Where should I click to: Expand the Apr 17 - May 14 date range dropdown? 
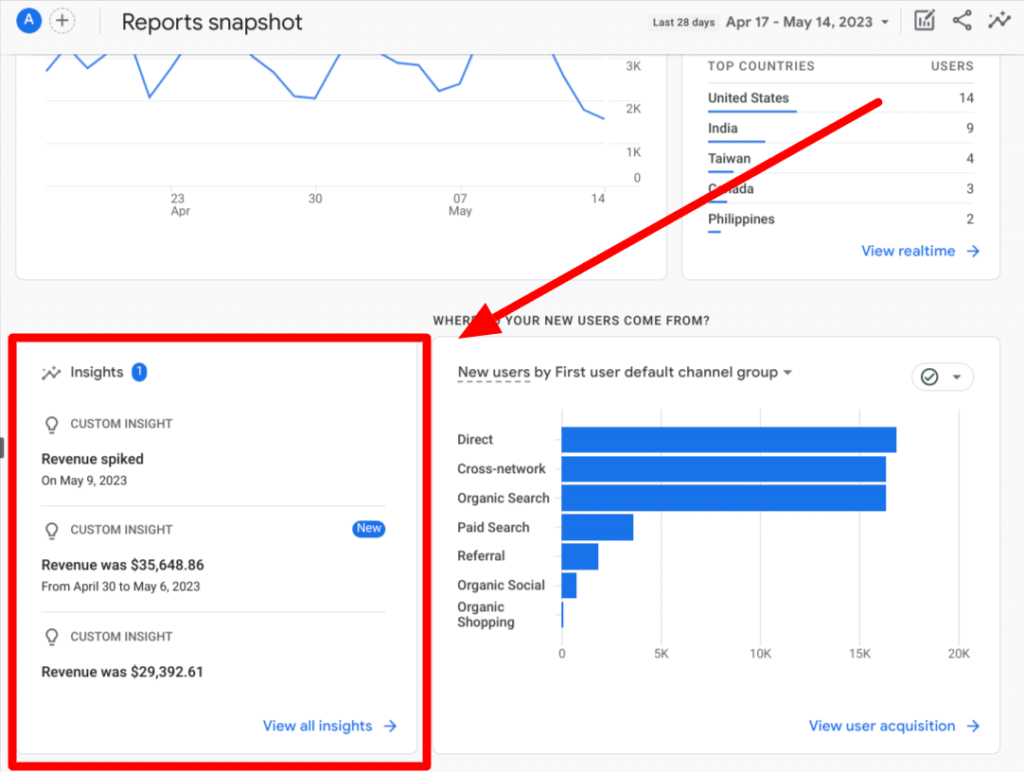pos(807,22)
